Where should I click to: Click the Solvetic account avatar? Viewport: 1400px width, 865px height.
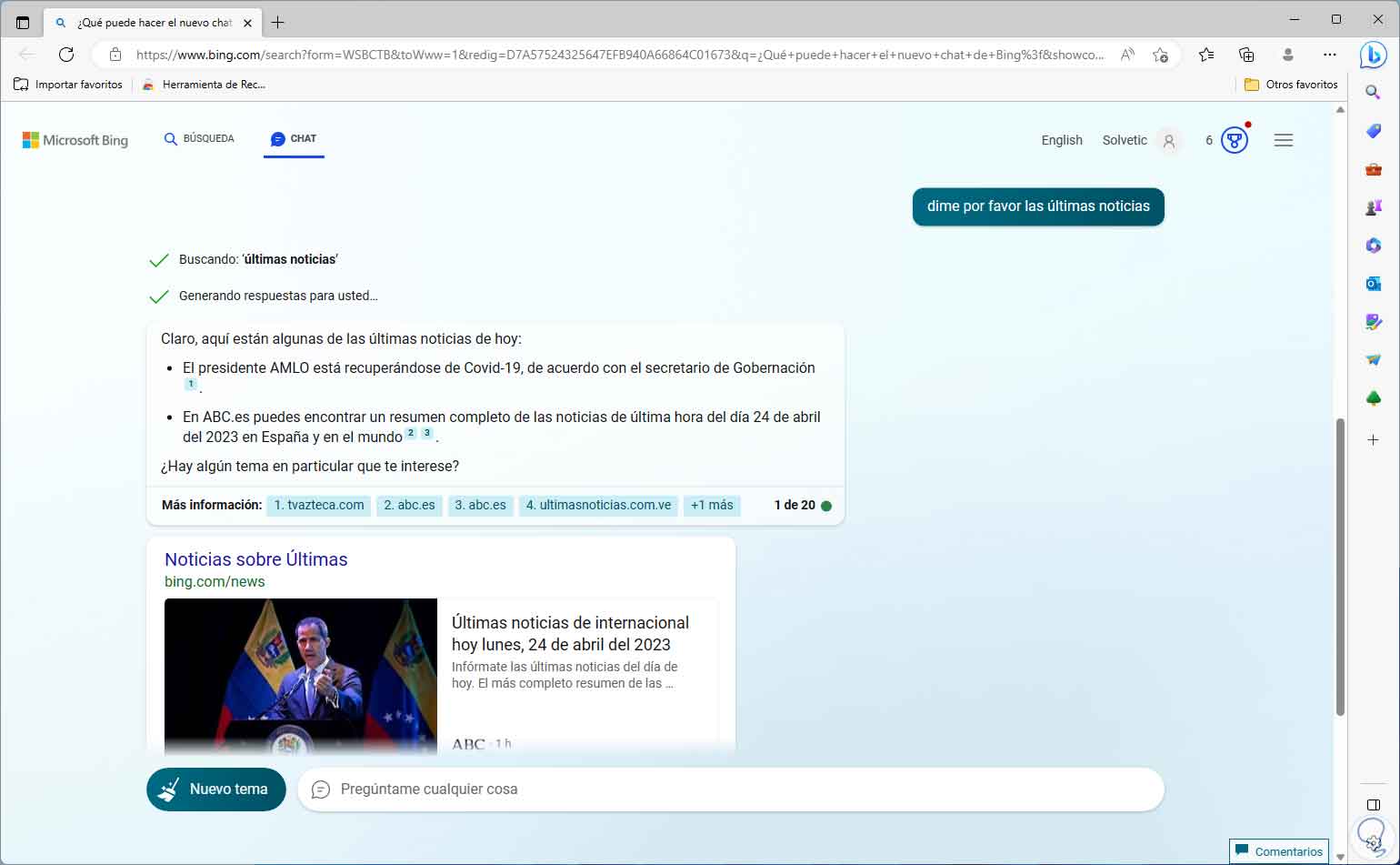point(1169,141)
